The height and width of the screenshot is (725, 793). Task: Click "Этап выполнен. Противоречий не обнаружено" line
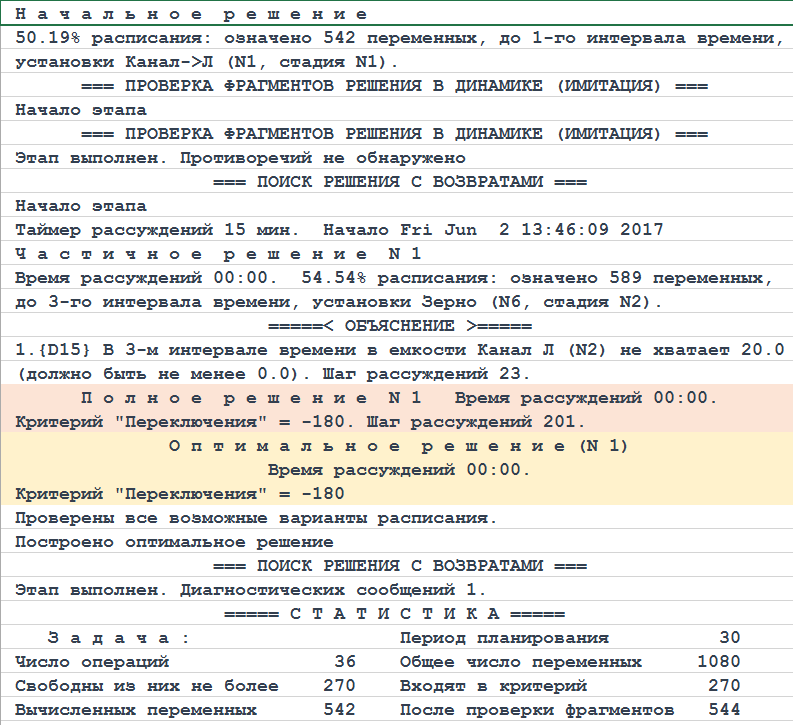240,158
